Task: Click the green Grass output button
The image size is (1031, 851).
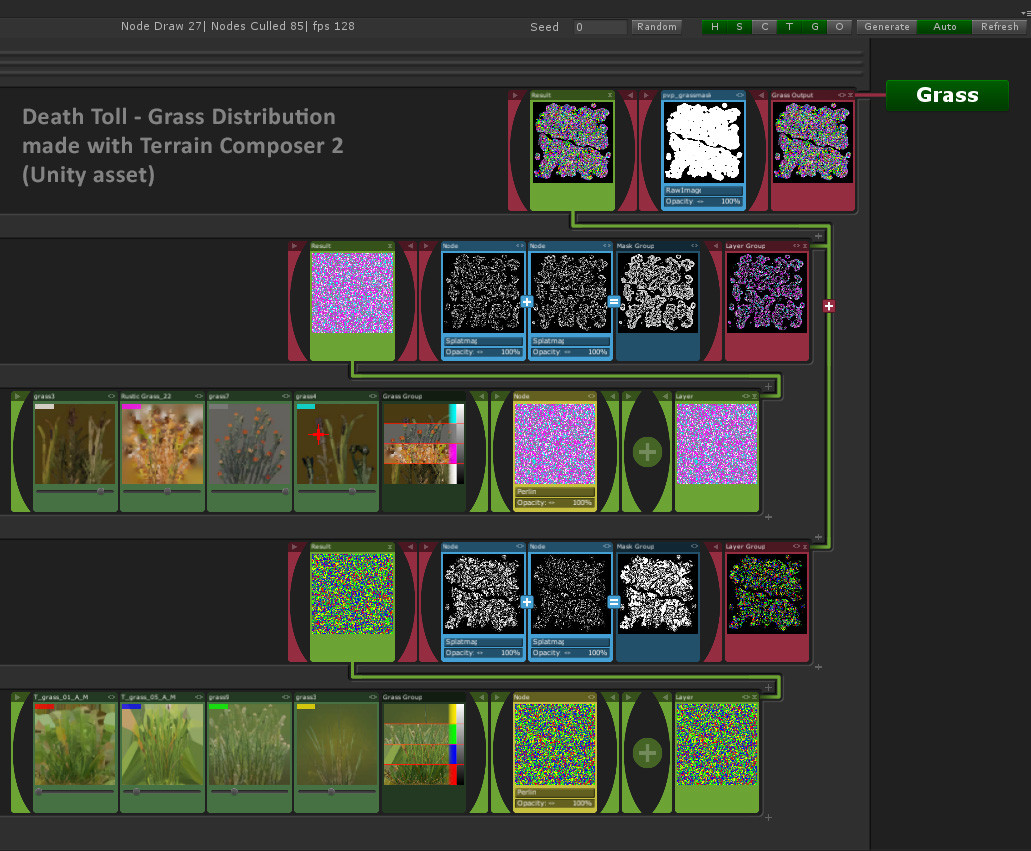Action: coord(947,95)
